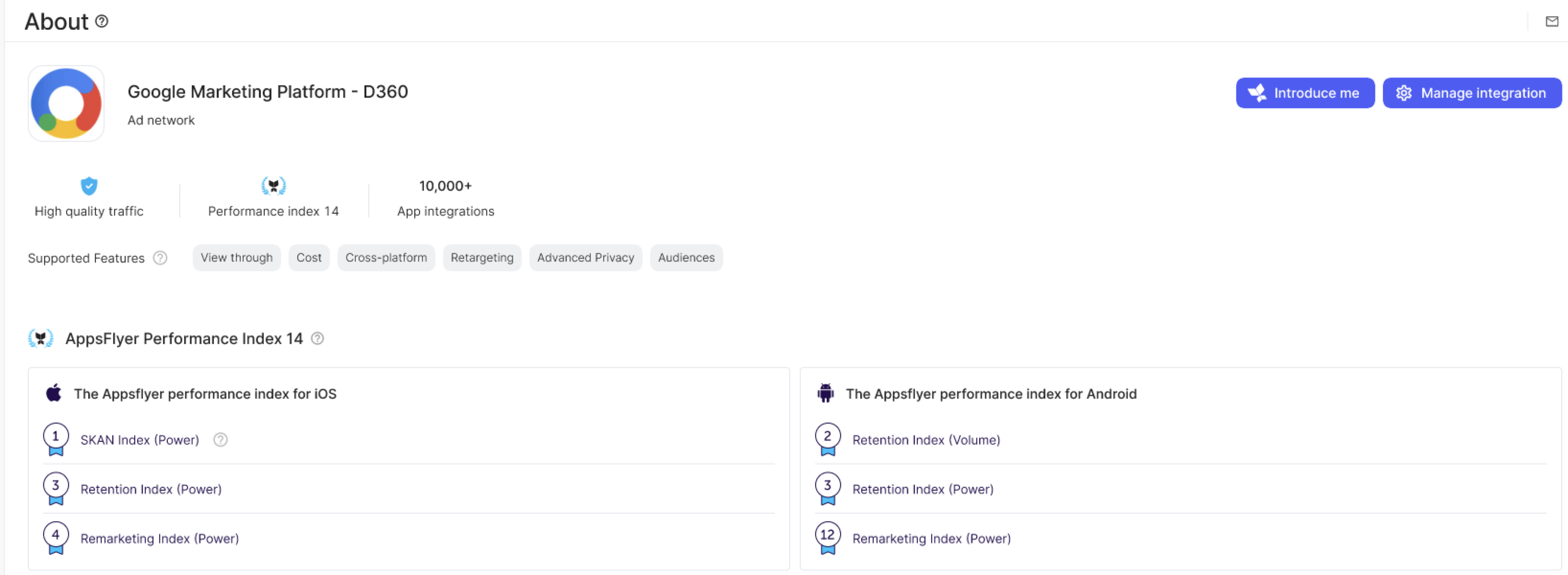Viewport: 1568px width, 575px height.
Task: Click the Google Marketing Platform logo
Action: point(66,103)
